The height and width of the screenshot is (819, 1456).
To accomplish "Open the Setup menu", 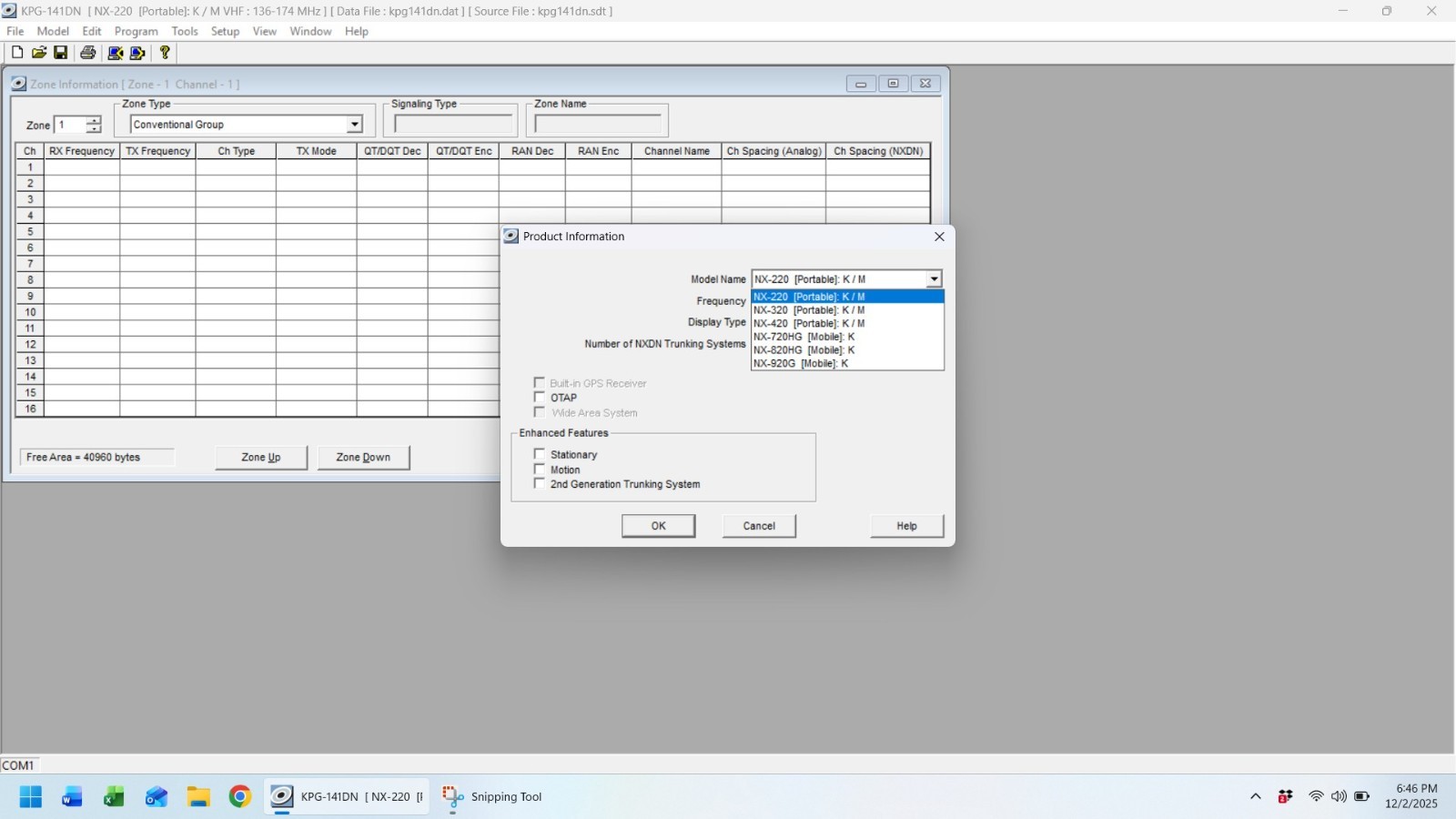I will (225, 31).
